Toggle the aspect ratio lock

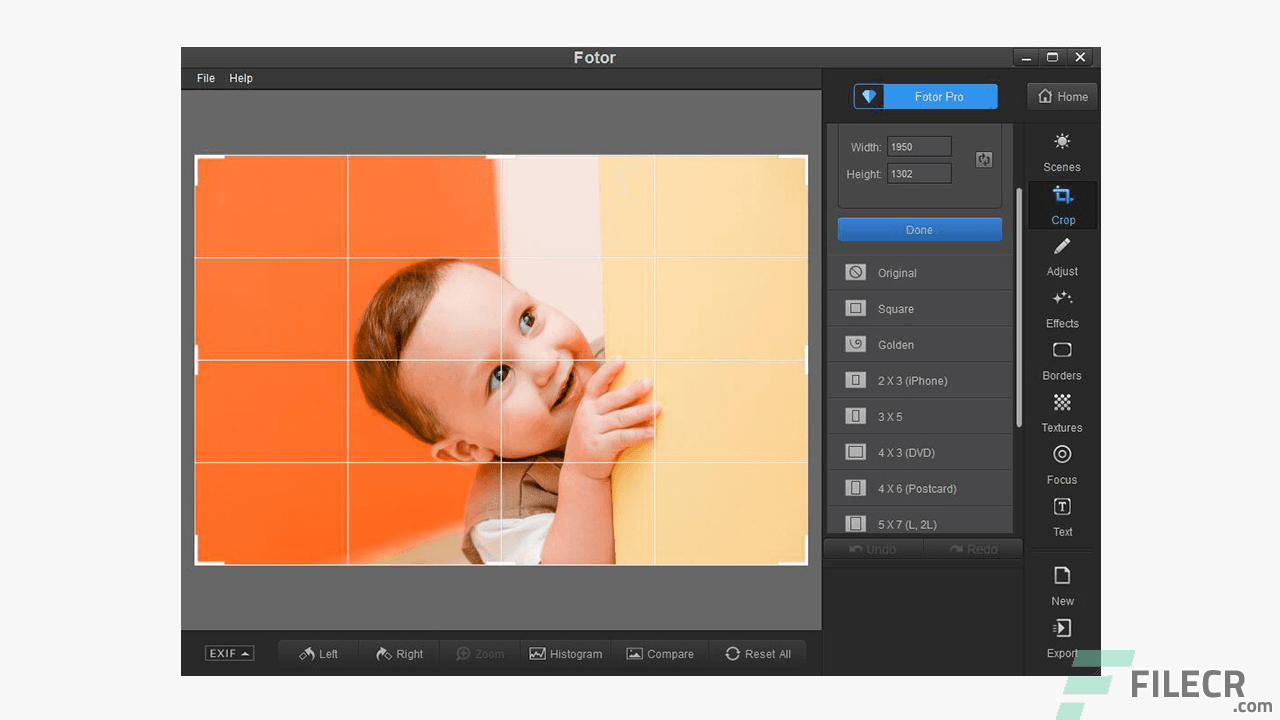coord(984,159)
